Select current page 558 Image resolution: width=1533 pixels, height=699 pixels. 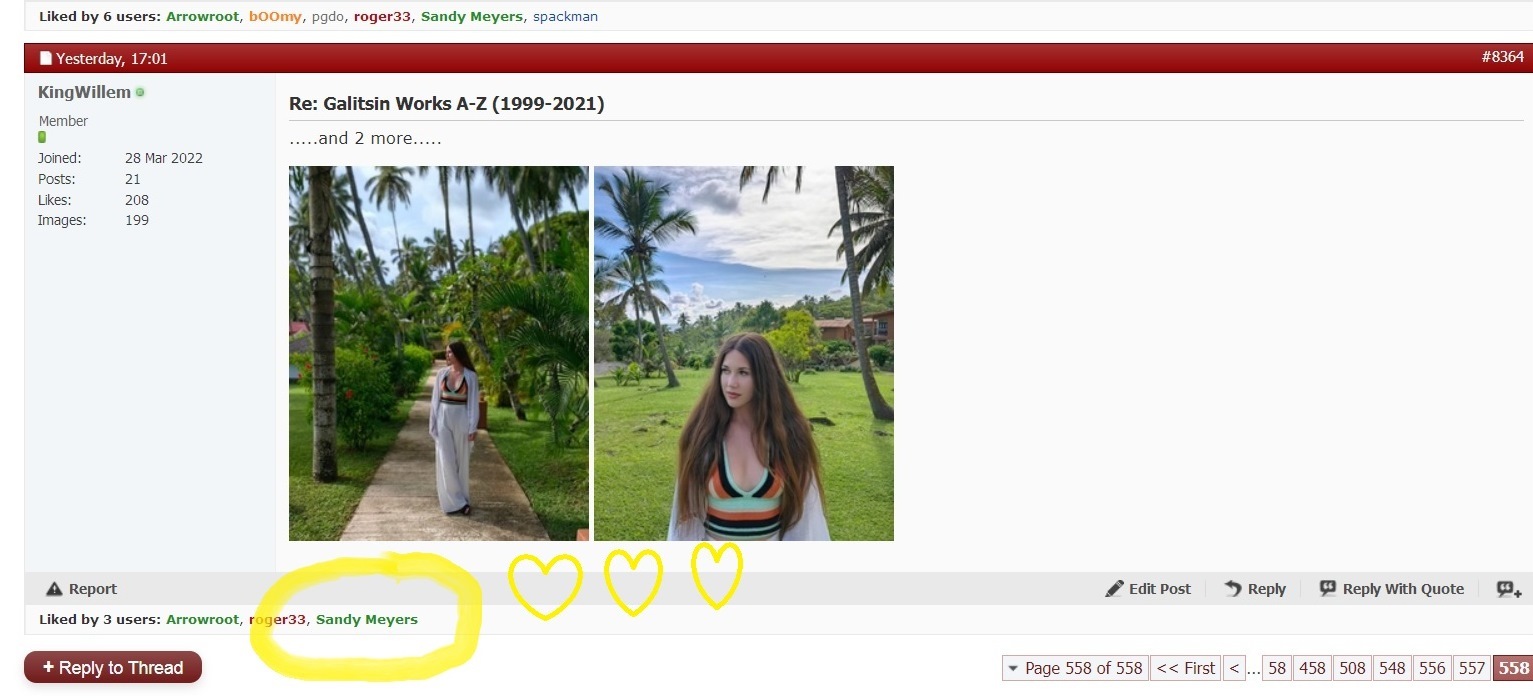point(1513,668)
